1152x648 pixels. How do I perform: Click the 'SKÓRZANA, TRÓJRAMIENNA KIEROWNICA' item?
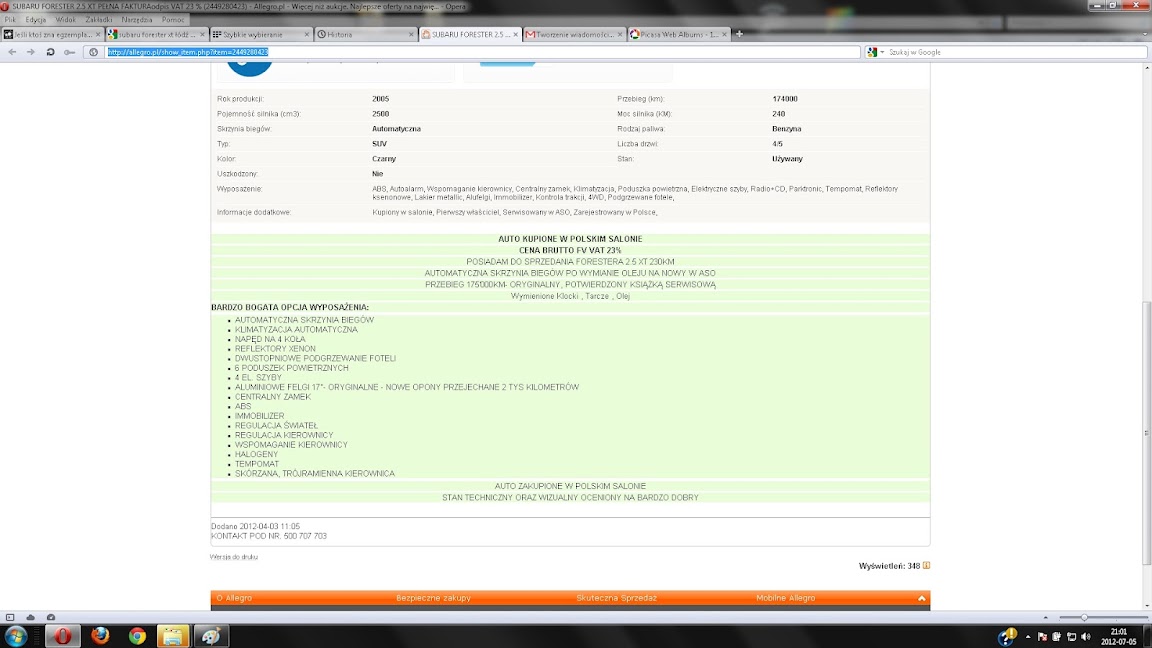314,474
